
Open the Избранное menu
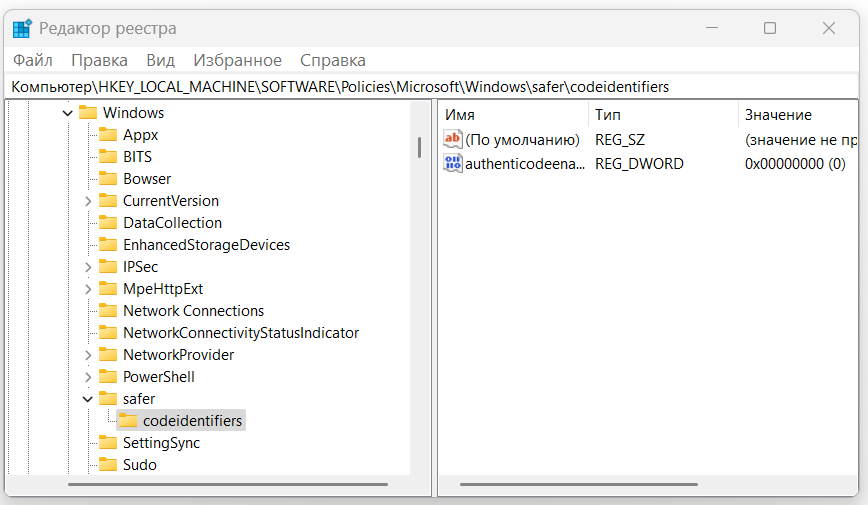coord(237,60)
